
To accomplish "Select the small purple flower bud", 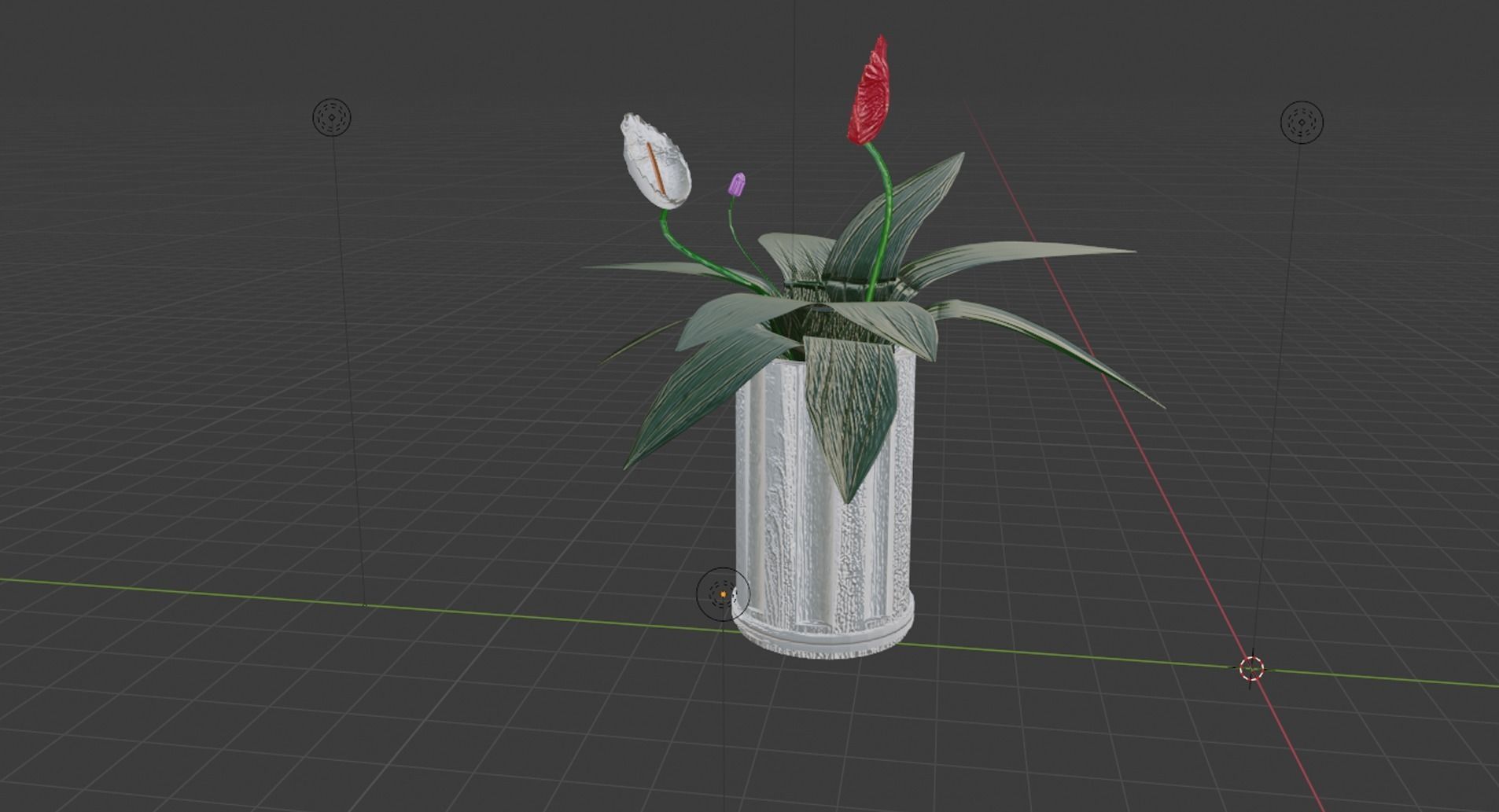I will pyautogui.click(x=737, y=186).
